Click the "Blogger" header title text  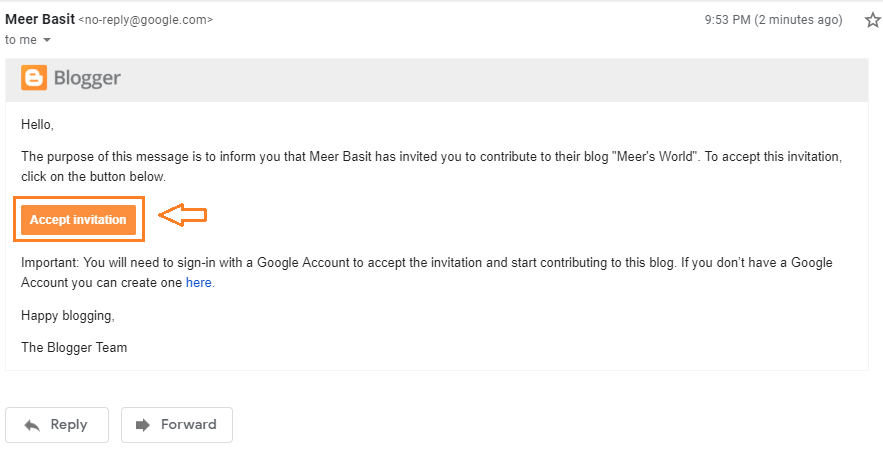click(x=87, y=79)
